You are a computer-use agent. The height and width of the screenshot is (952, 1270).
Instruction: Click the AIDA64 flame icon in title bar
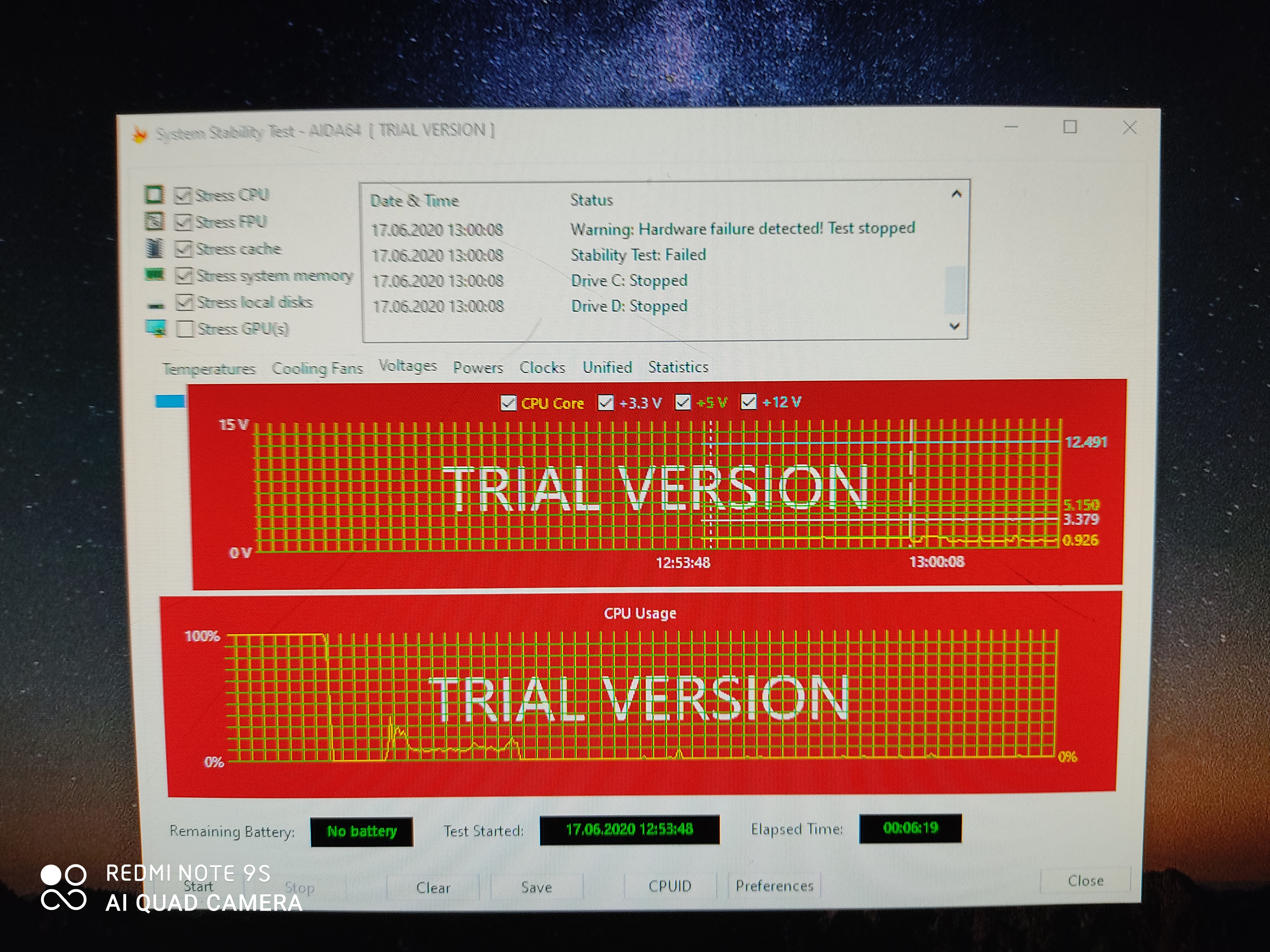click(139, 134)
